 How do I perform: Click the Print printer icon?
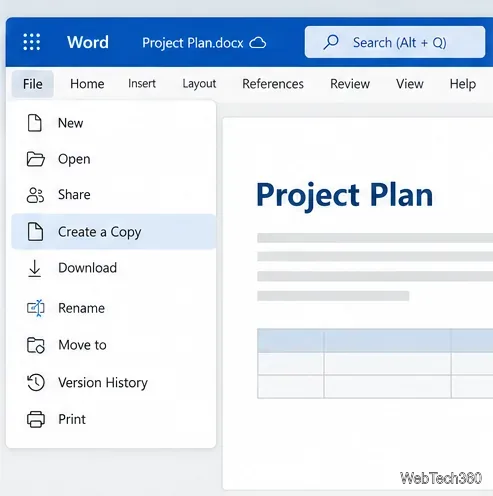pyautogui.click(x=36, y=419)
